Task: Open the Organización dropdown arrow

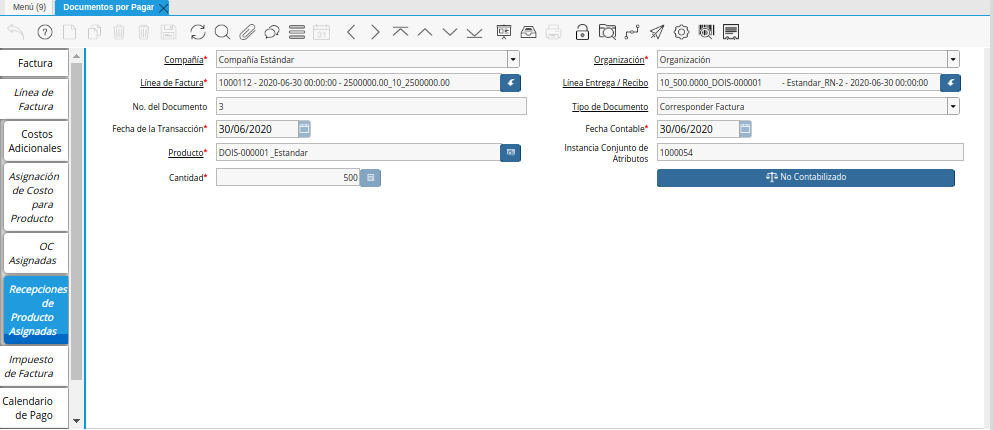Action: coord(953,60)
